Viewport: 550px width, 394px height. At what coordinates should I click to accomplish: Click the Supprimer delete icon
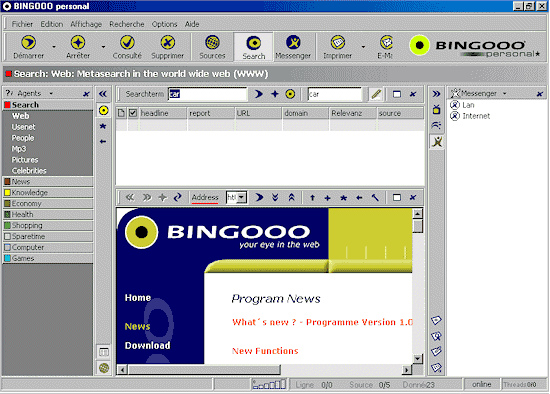tap(168, 43)
